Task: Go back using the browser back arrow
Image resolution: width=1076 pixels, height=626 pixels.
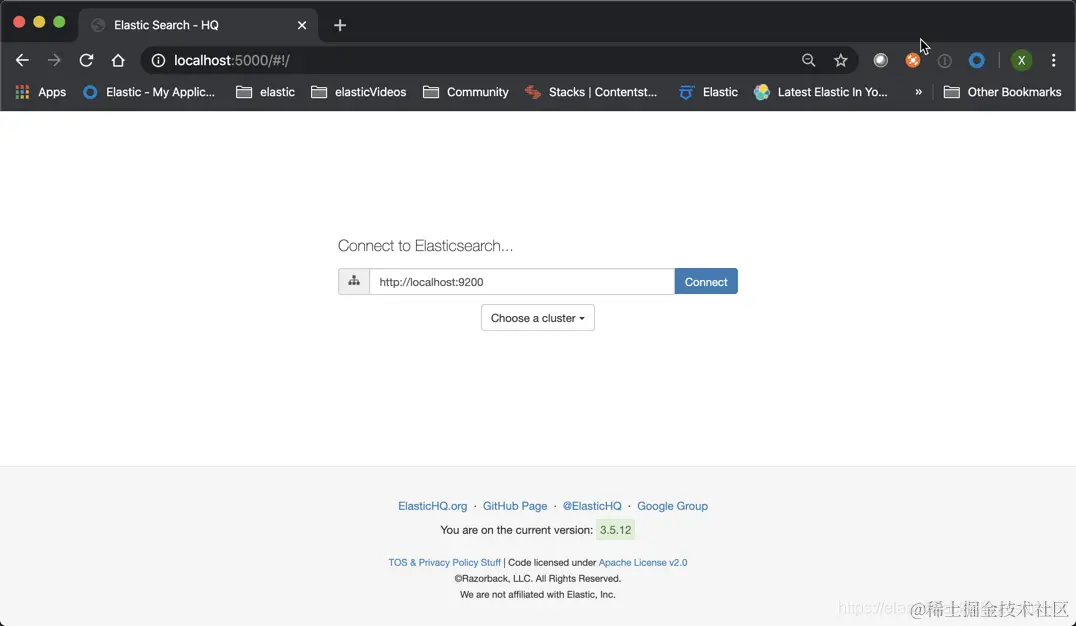Action: click(22, 60)
